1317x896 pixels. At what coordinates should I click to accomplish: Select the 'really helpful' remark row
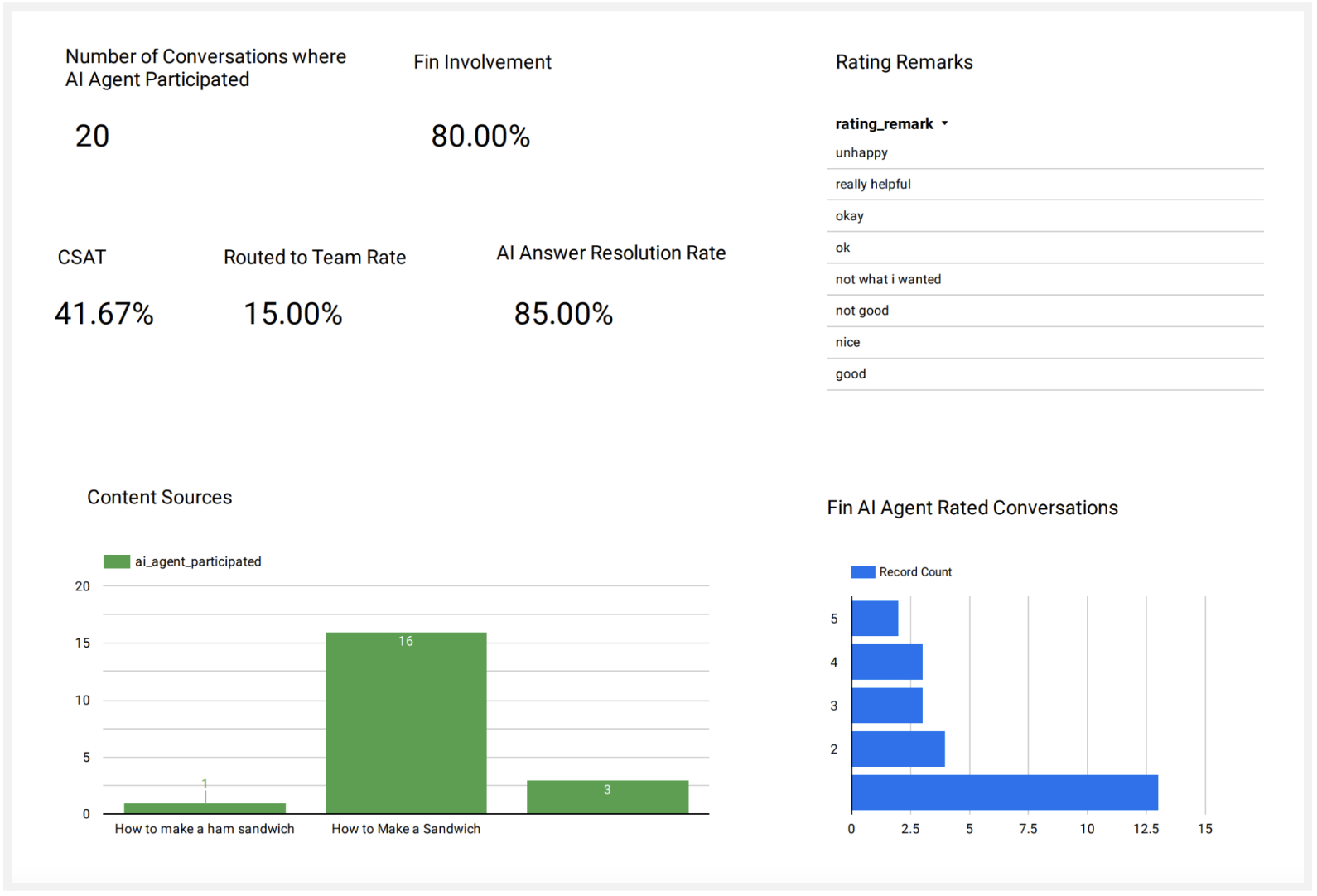(x=1045, y=185)
